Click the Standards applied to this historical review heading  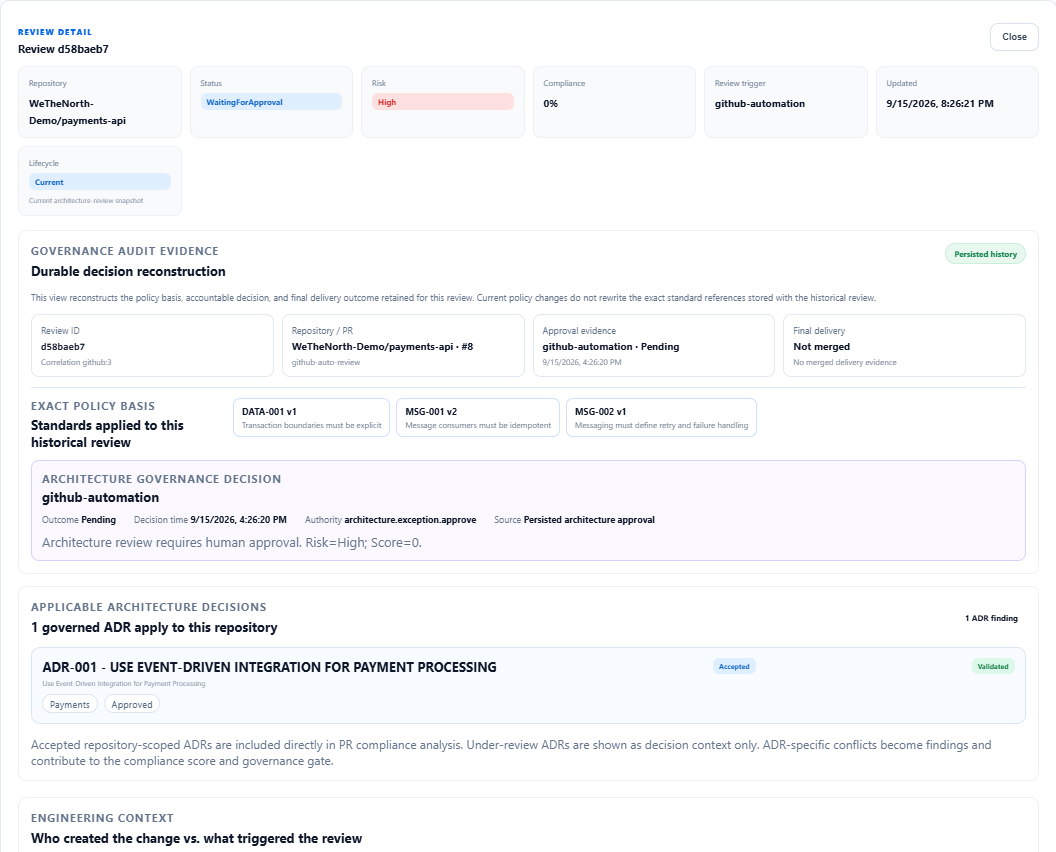point(107,434)
